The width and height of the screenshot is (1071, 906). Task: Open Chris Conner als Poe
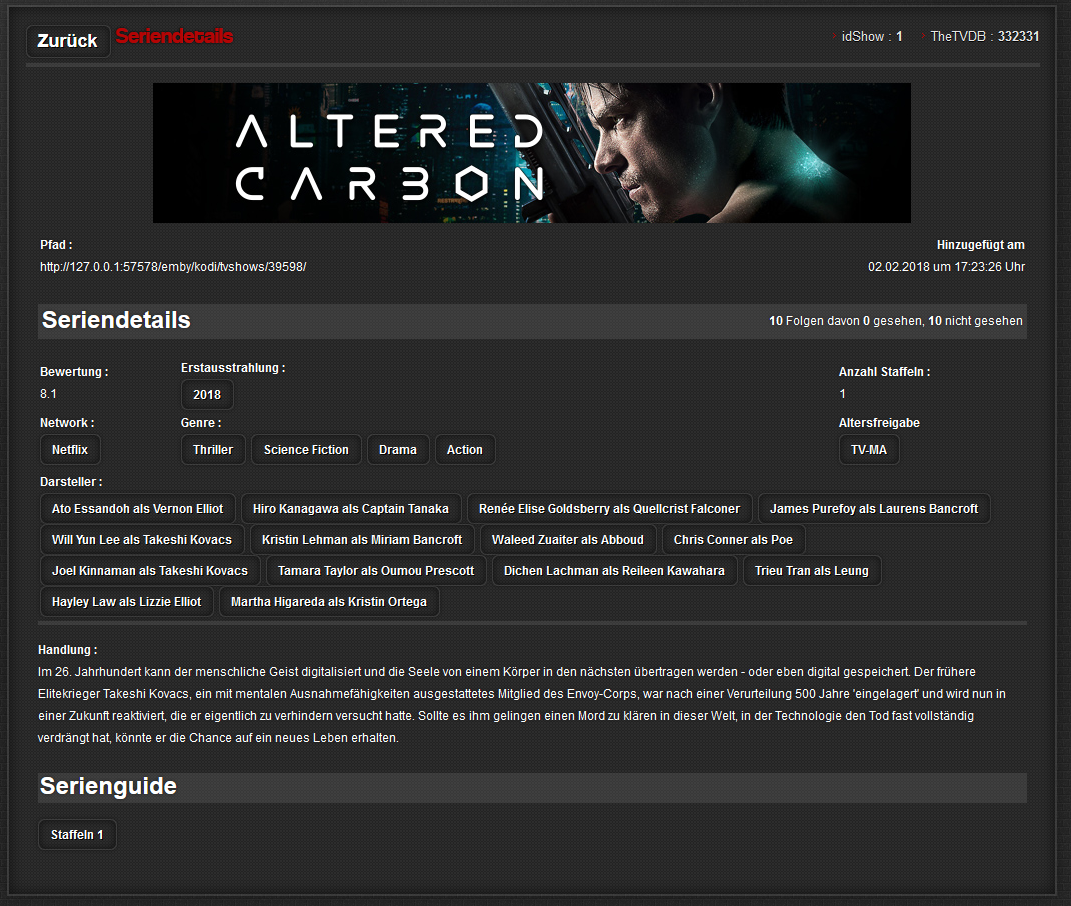click(x=734, y=540)
